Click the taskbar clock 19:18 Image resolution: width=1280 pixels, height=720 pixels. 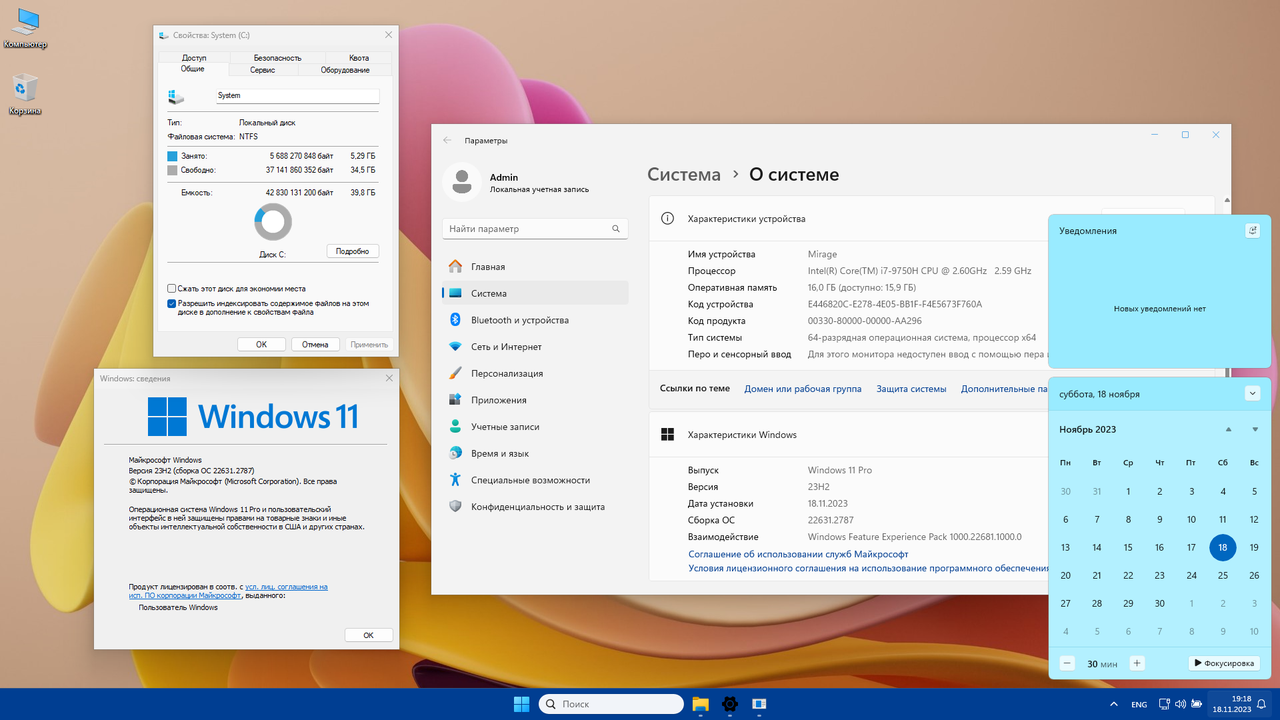pyautogui.click(x=1231, y=704)
